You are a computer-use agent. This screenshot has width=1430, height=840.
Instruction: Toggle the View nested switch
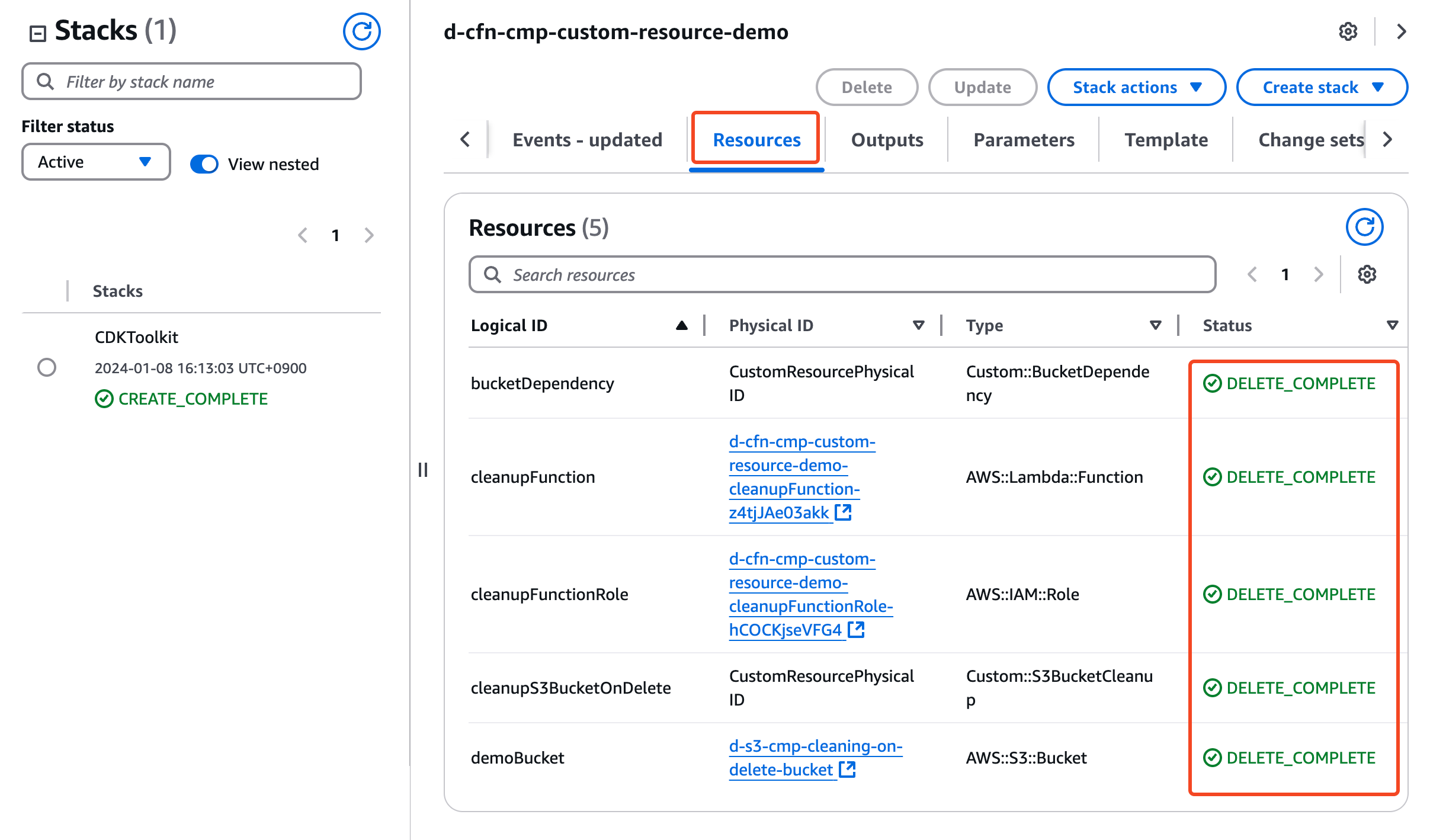pos(204,164)
